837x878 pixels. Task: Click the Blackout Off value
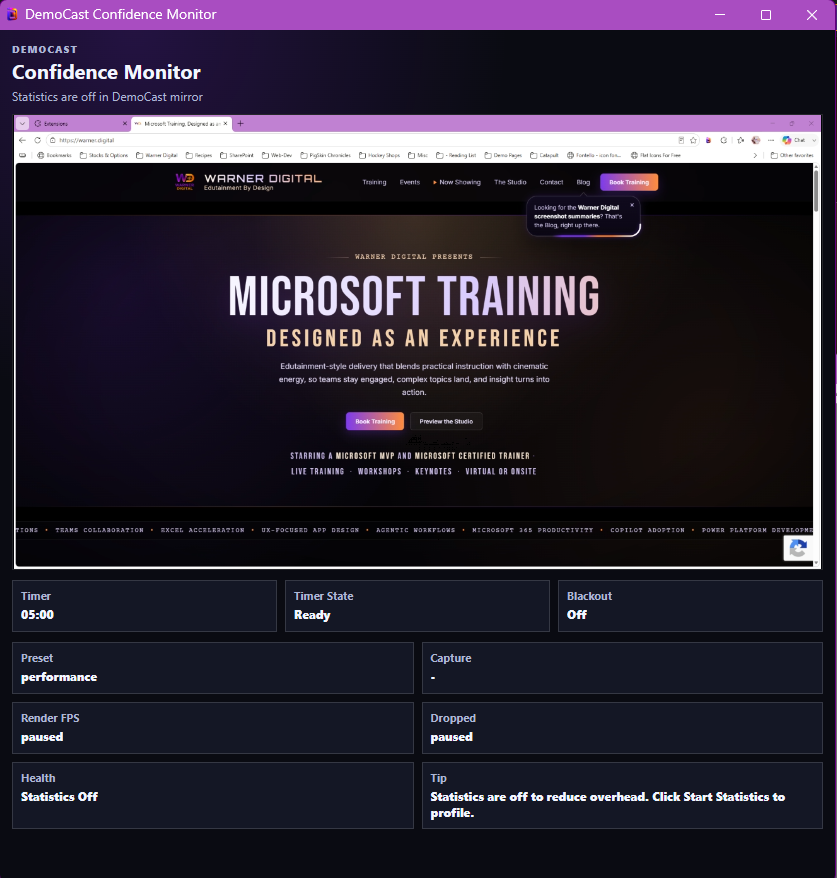pyautogui.click(x=577, y=615)
